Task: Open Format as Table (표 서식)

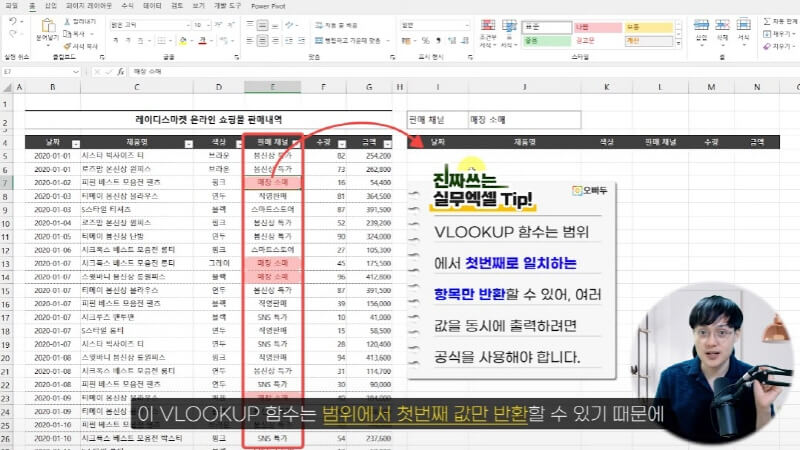Action: pyautogui.click(x=509, y=33)
